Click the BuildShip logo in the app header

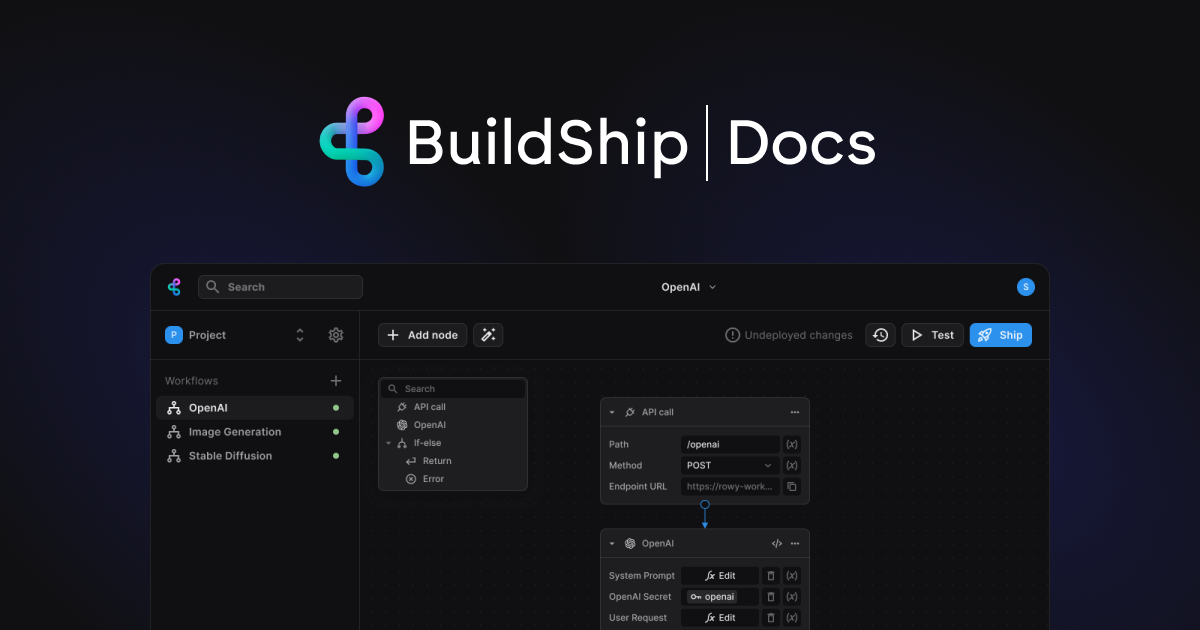click(x=174, y=287)
